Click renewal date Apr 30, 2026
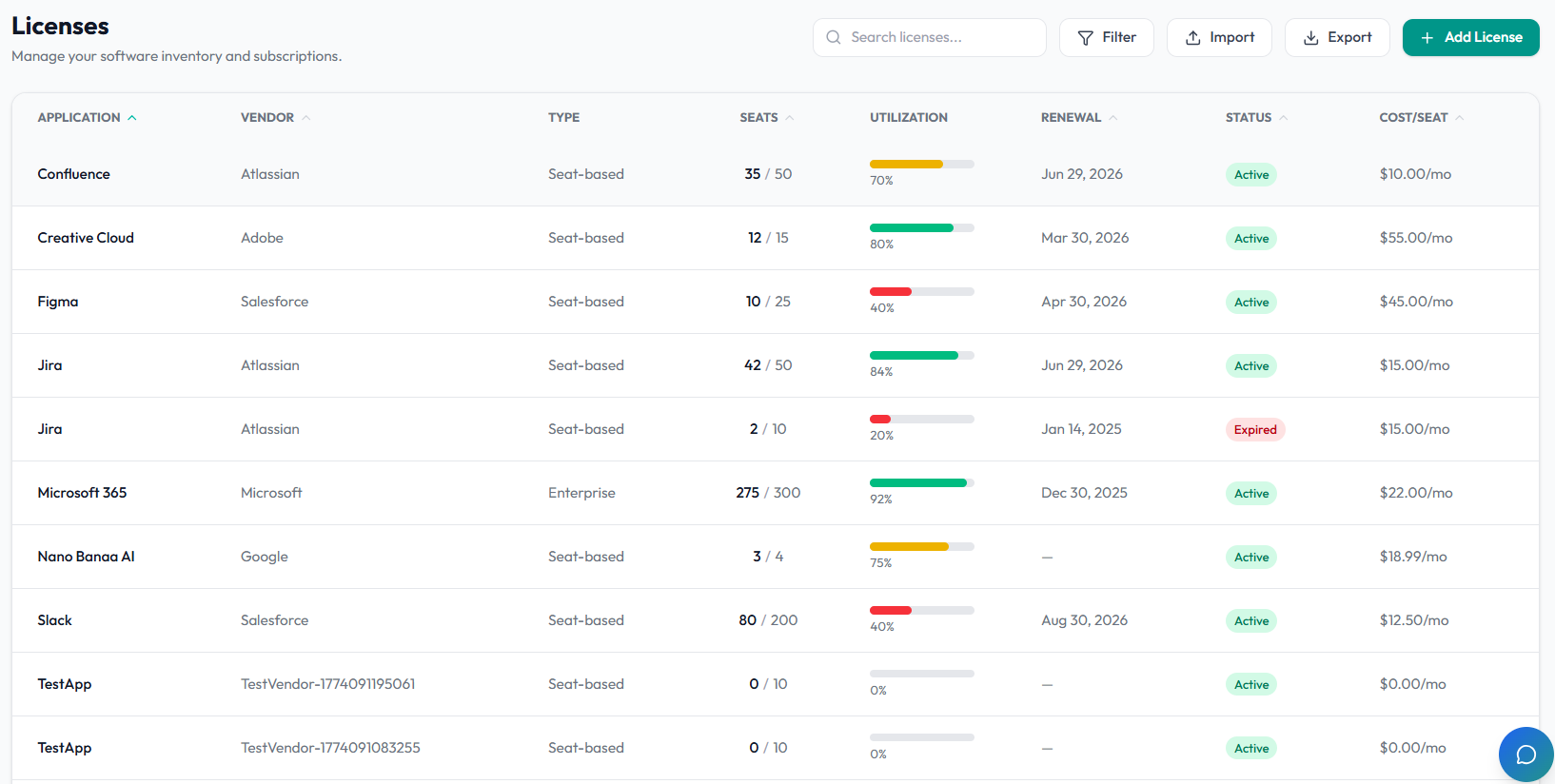The image size is (1555, 784). (1084, 302)
